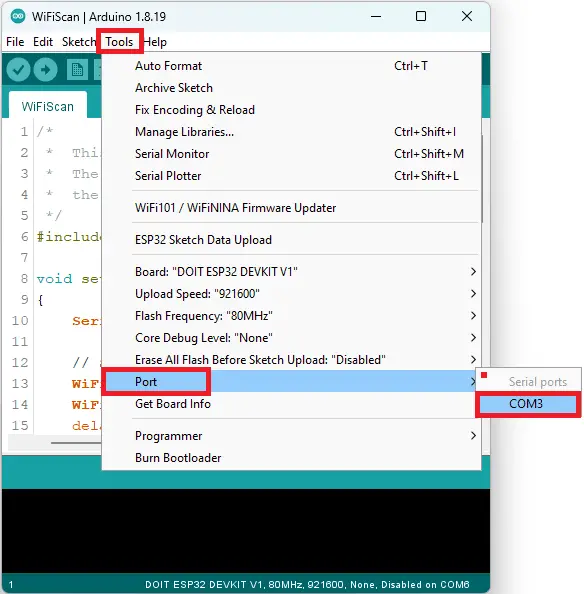Open the Tools menu
Viewport: 584px width, 594px height.
tap(119, 42)
